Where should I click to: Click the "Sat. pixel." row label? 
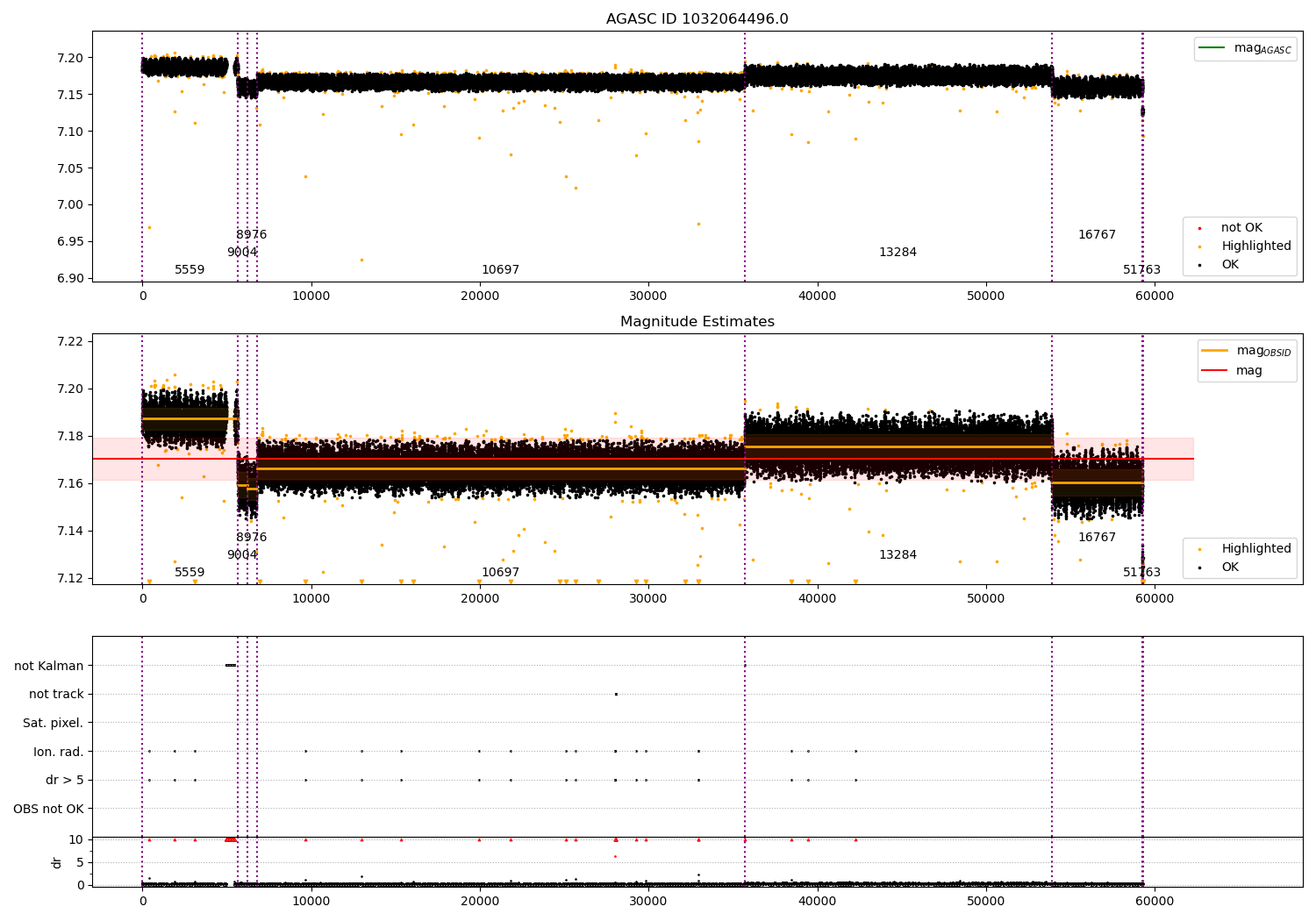[54, 724]
